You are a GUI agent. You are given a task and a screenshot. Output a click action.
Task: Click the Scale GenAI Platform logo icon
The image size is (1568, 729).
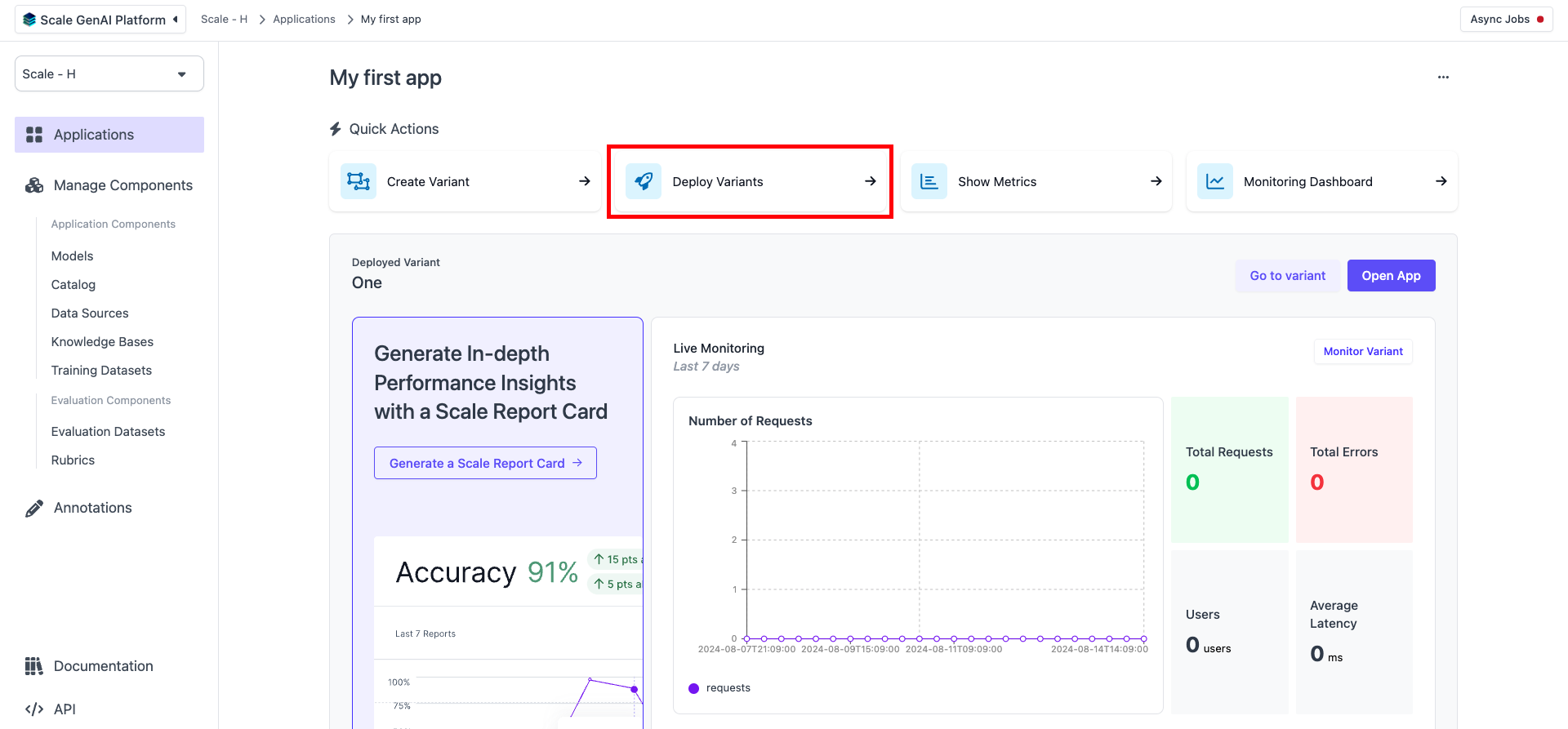click(x=29, y=20)
